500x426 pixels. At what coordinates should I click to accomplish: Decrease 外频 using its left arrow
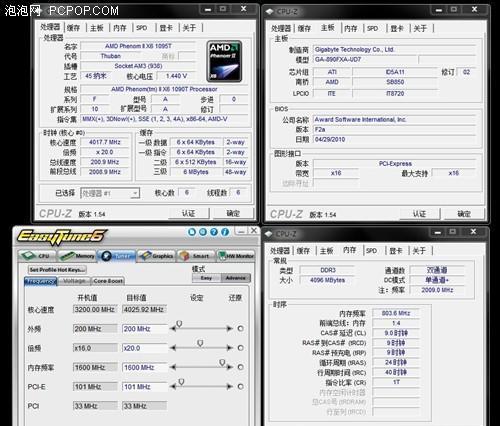coord(173,329)
